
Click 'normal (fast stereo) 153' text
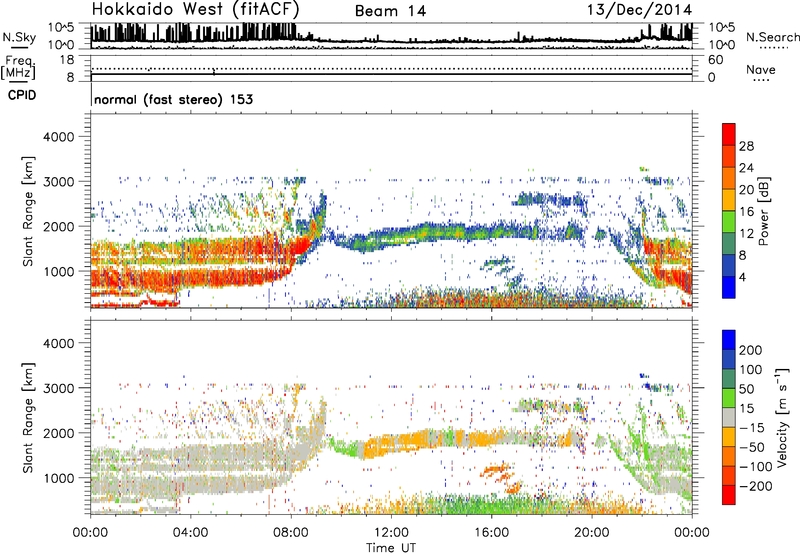click(173, 99)
